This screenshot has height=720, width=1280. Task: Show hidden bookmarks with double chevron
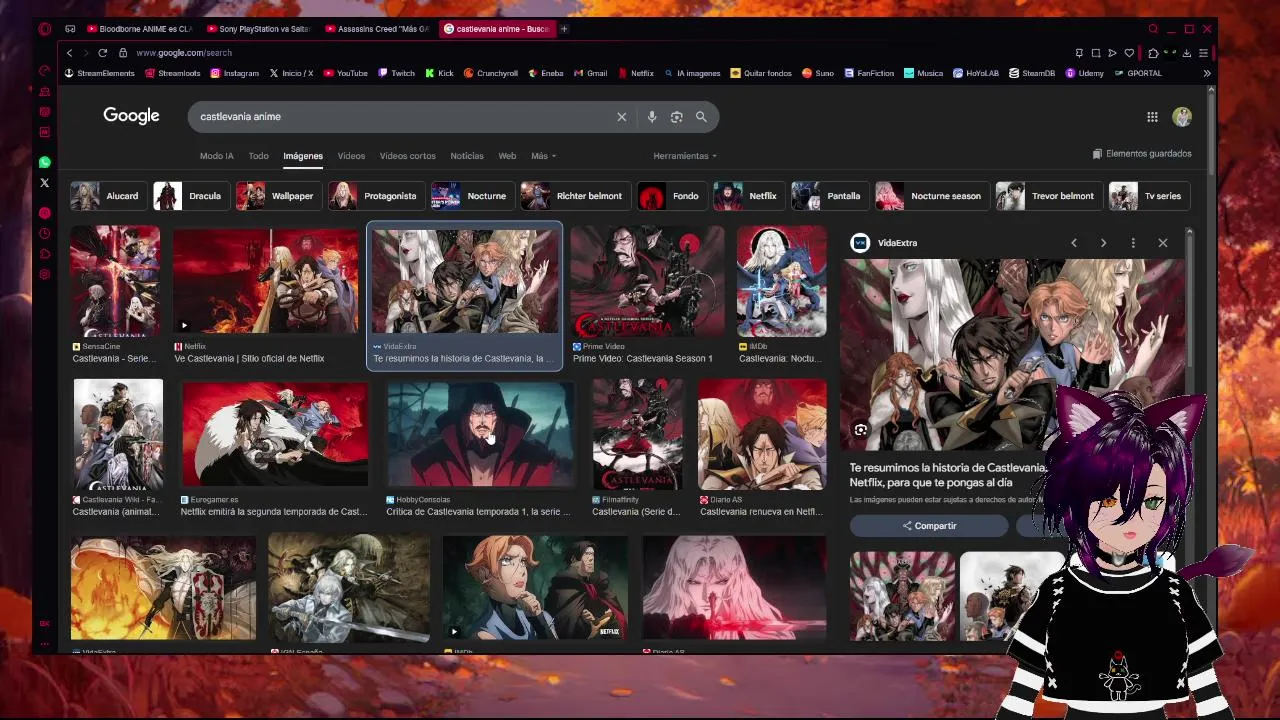pyautogui.click(x=1206, y=73)
